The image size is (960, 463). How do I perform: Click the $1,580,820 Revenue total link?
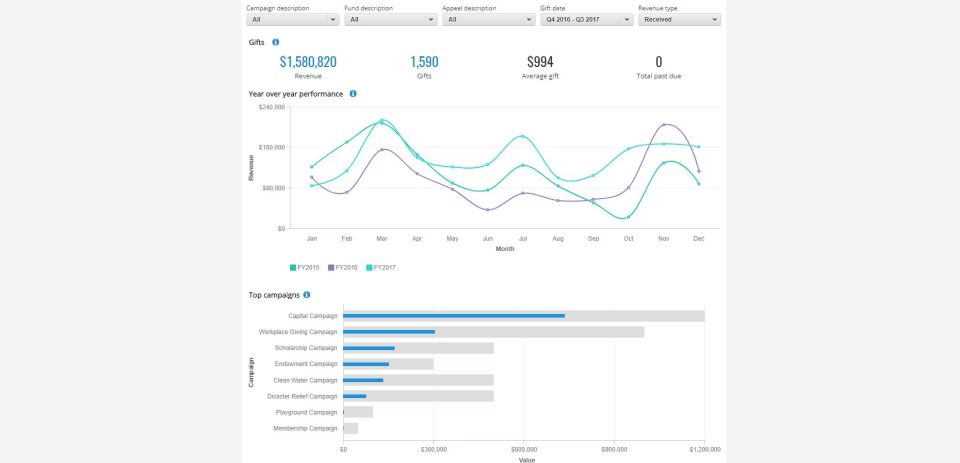[308, 62]
